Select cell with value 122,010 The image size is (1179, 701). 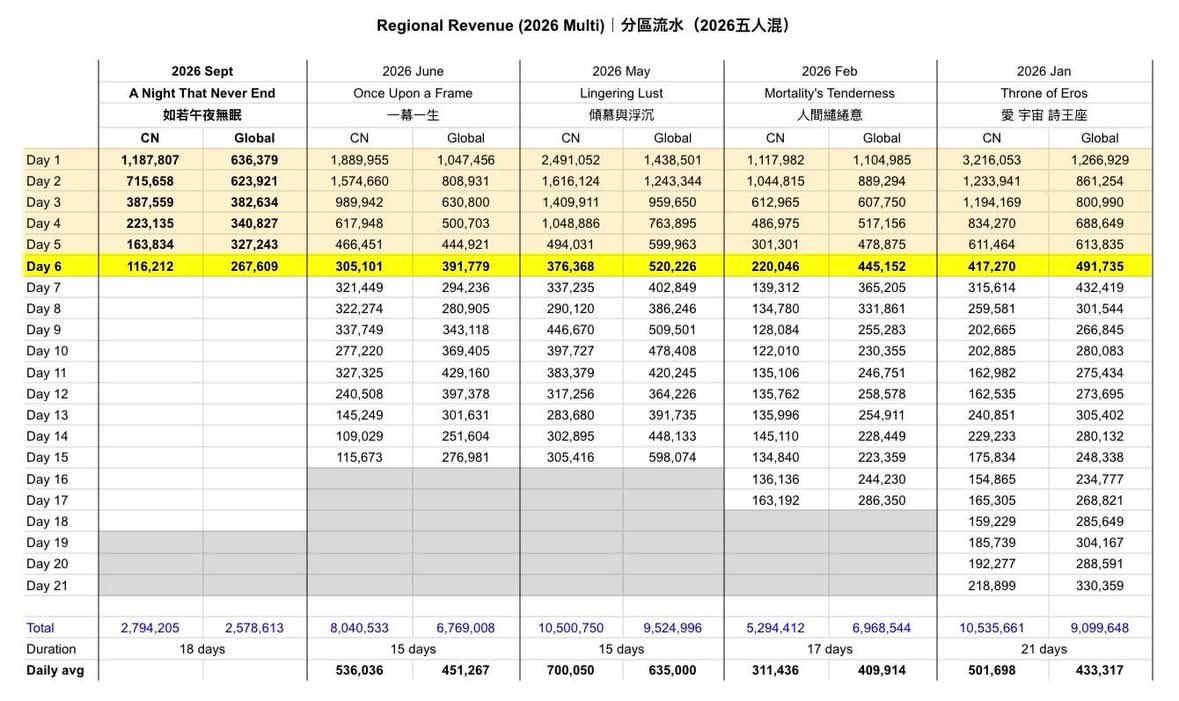[x=775, y=350]
